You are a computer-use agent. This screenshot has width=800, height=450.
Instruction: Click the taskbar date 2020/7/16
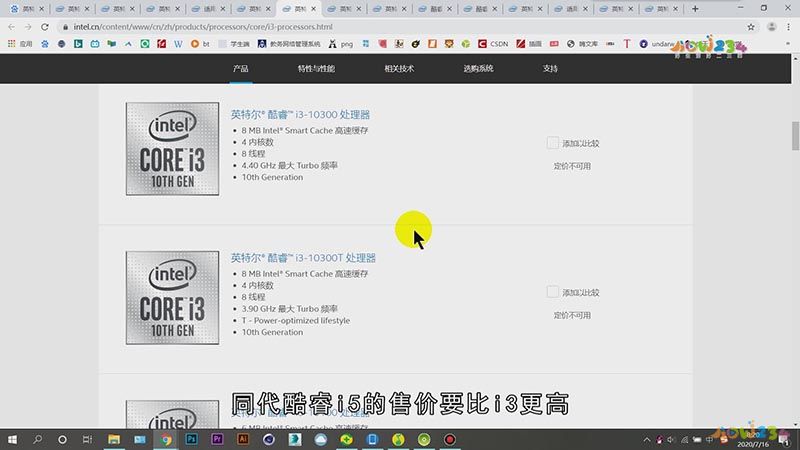click(753, 444)
